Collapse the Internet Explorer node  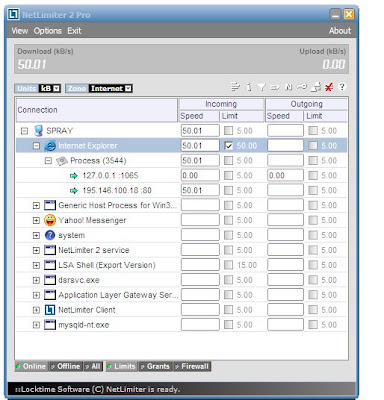[x=36, y=146]
